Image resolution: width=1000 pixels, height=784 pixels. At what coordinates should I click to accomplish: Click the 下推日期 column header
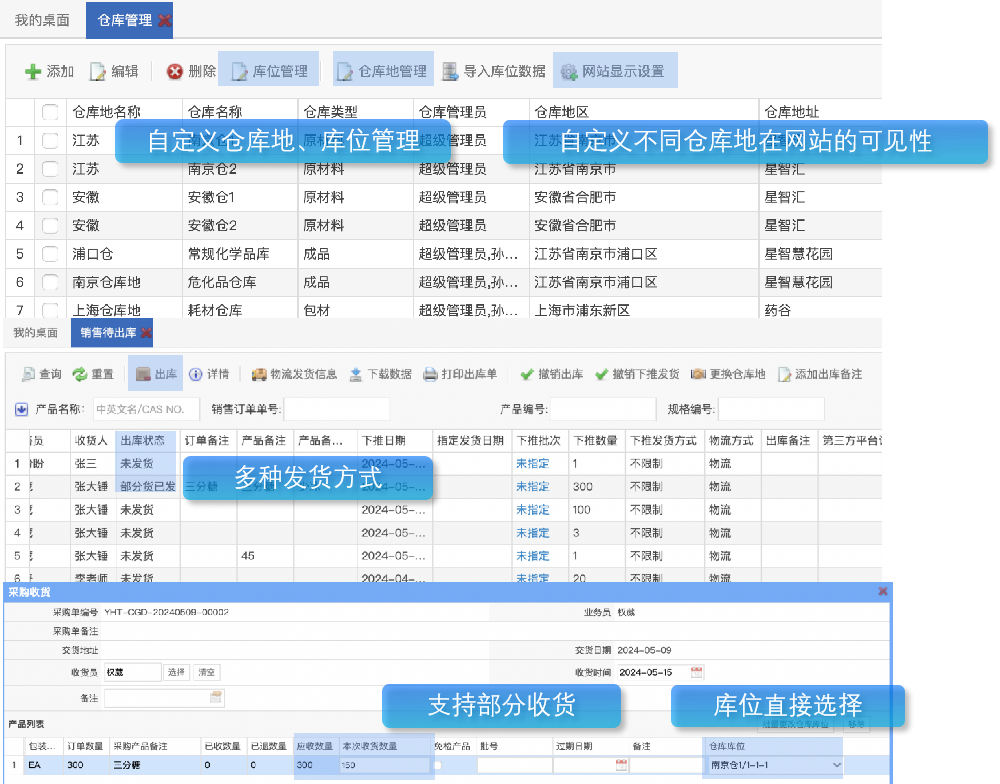[x=394, y=441]
